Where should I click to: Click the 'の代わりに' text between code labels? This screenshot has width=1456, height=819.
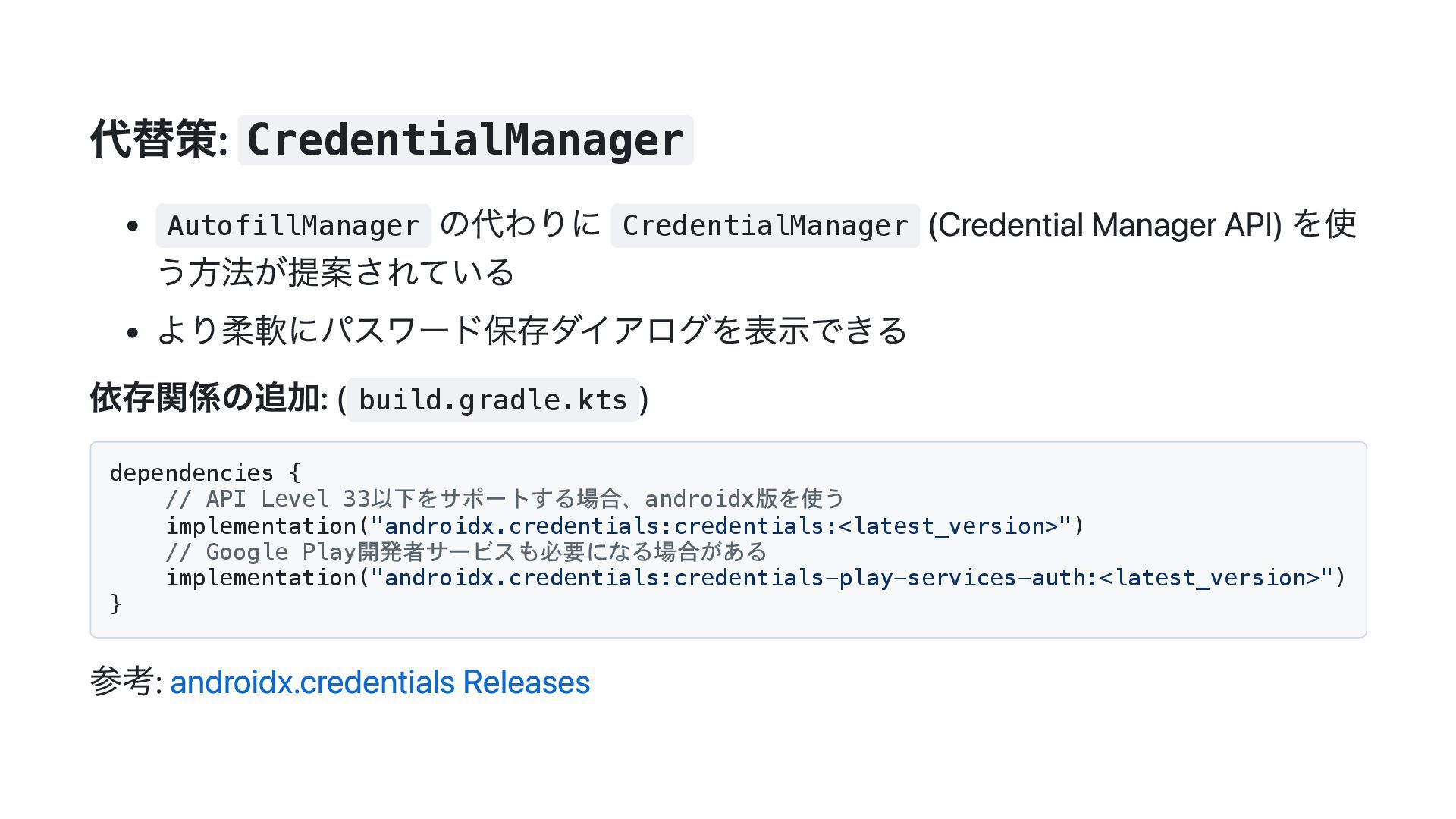point(520,224)
